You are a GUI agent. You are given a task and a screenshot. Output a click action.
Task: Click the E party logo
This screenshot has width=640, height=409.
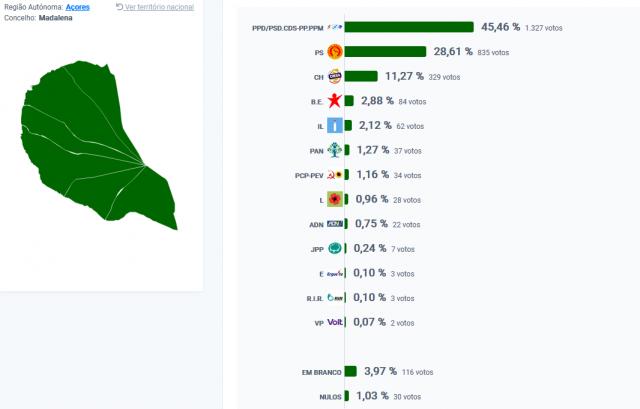tap(335, 273)
